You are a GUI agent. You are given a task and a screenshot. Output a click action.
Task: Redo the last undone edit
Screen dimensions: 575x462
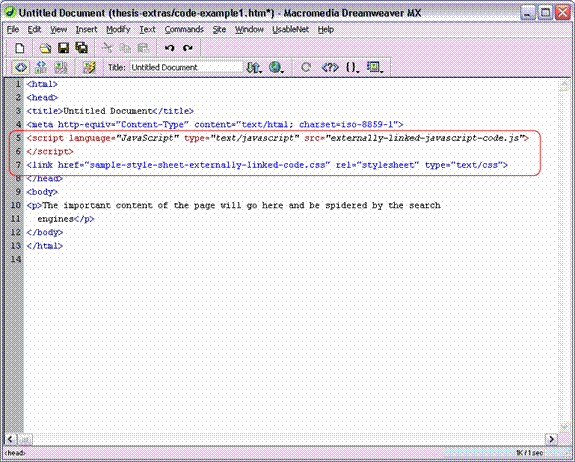click(x=188, y=48)
